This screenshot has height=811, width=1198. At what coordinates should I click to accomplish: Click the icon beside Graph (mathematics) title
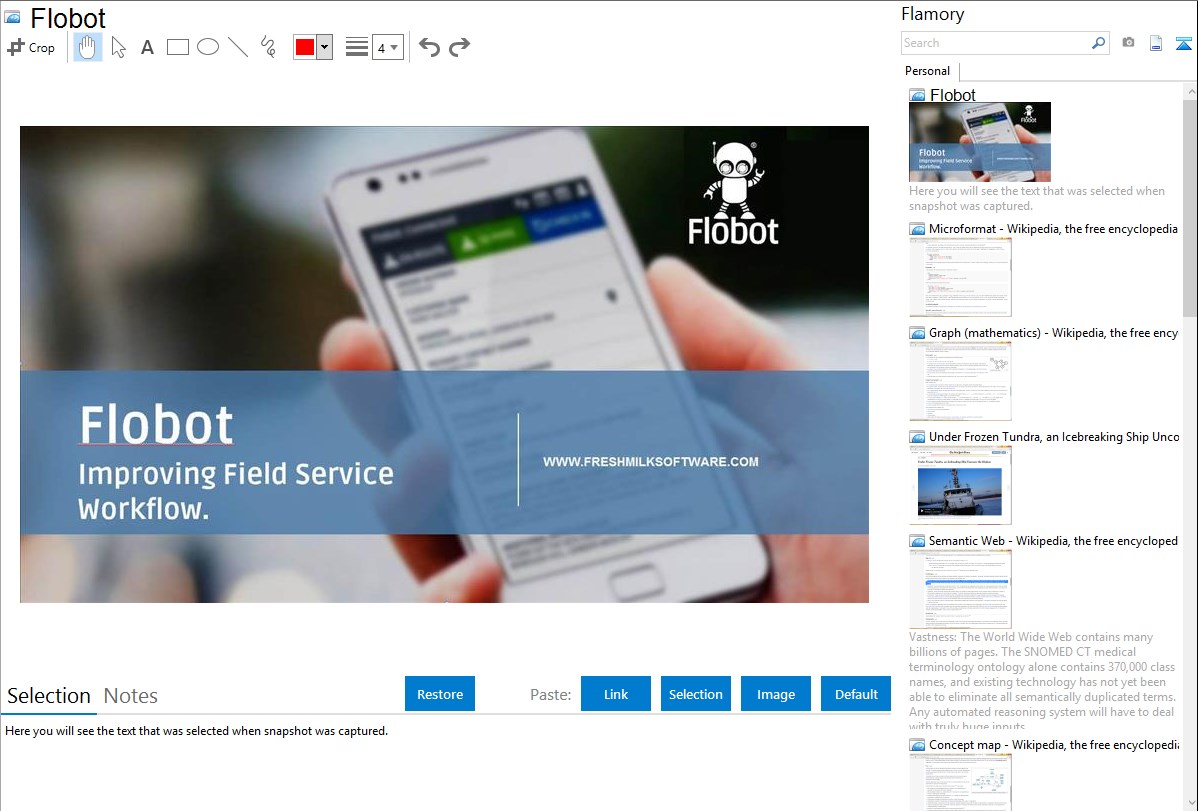coord(917,333)
